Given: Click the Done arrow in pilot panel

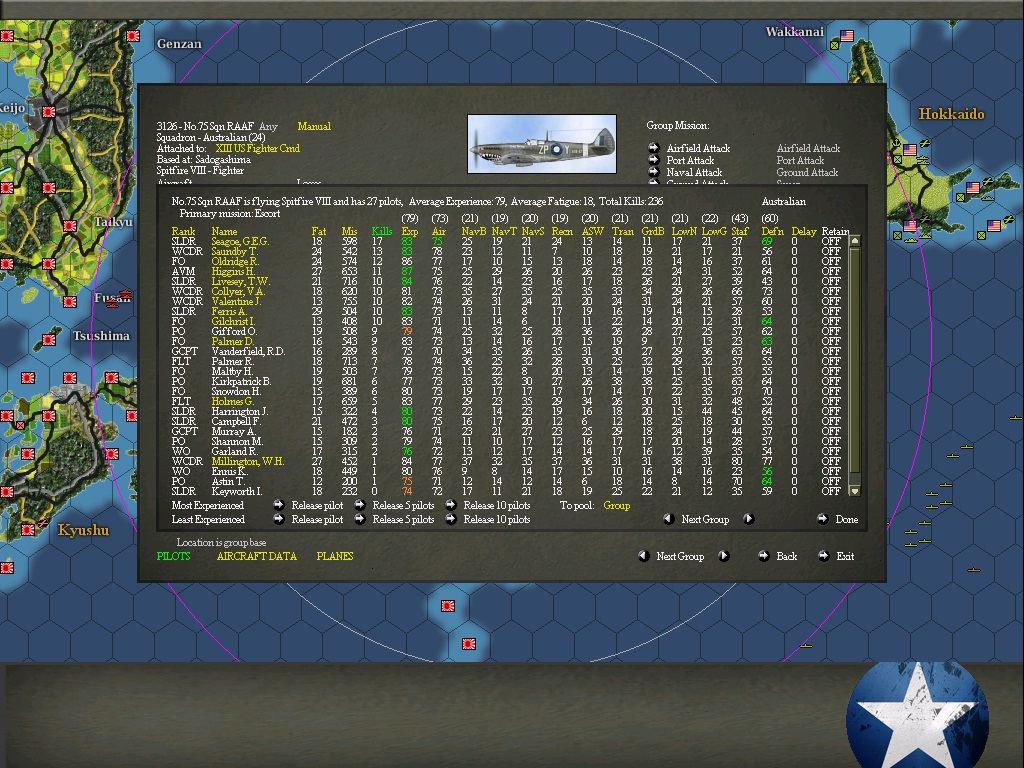Looking at the screenshot, I should pyautogui.click(x=823, y=519).
